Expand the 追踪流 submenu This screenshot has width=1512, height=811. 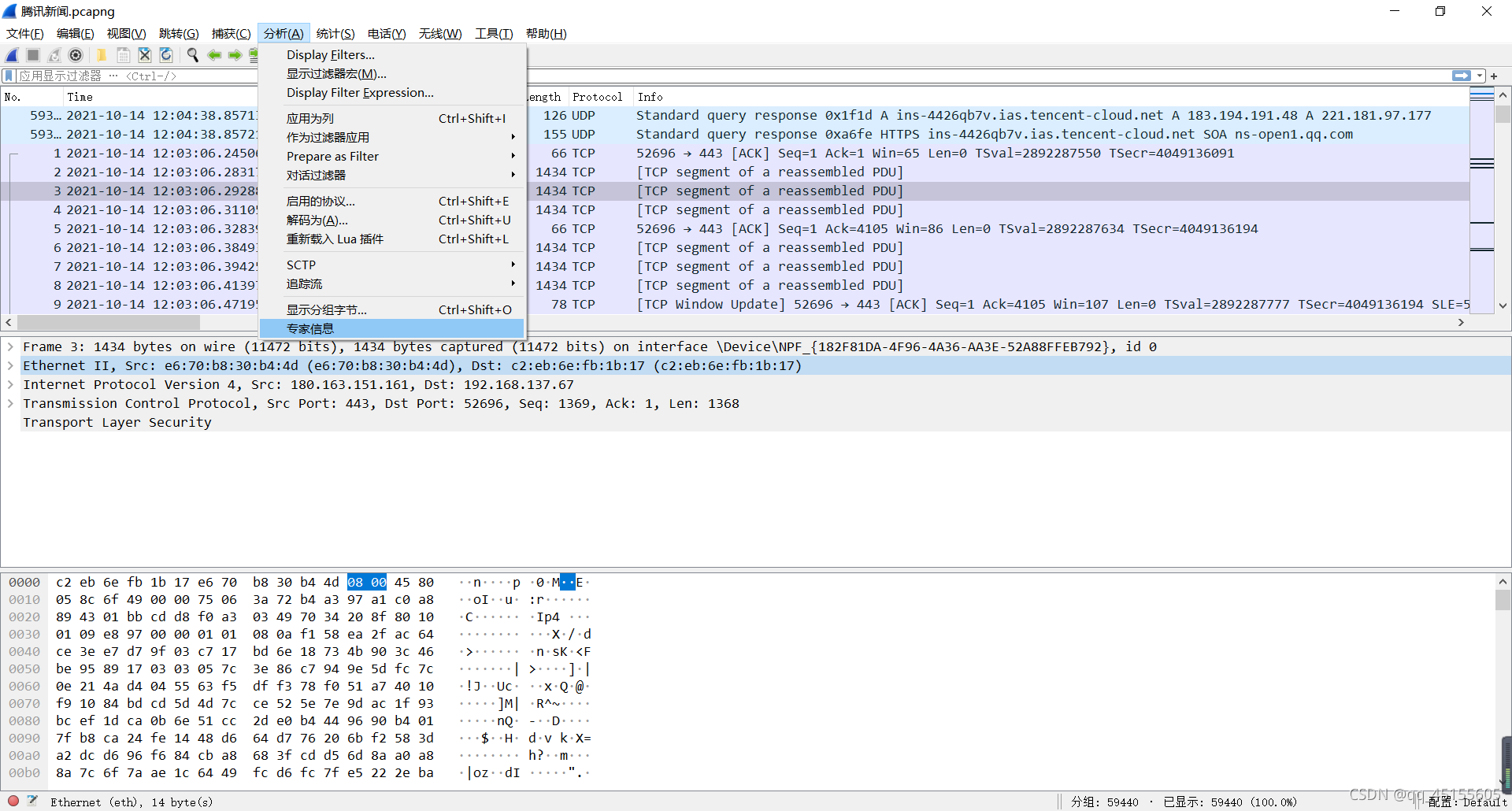coord(392,284)
